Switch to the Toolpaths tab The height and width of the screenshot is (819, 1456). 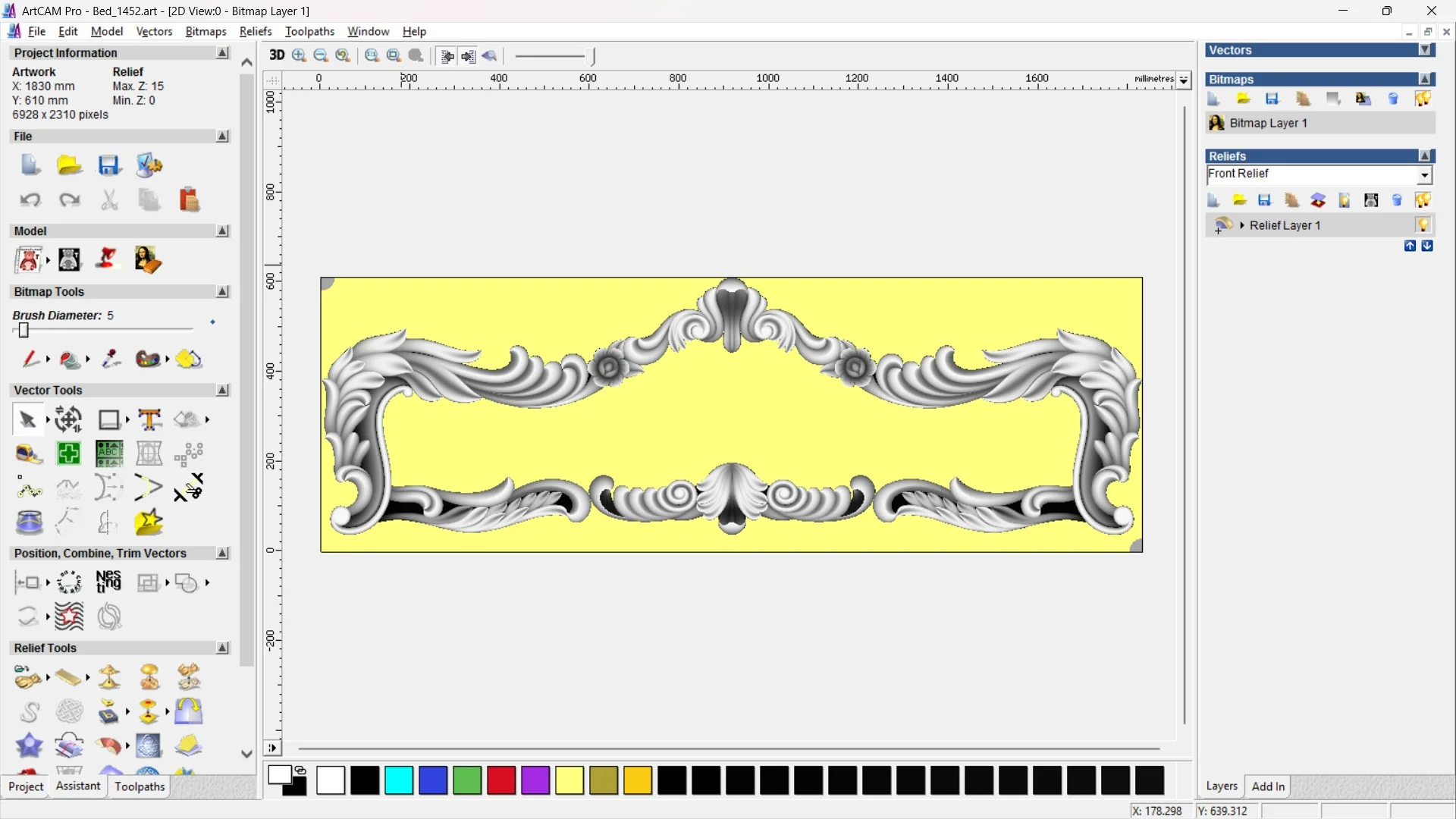tap(140, 786)
